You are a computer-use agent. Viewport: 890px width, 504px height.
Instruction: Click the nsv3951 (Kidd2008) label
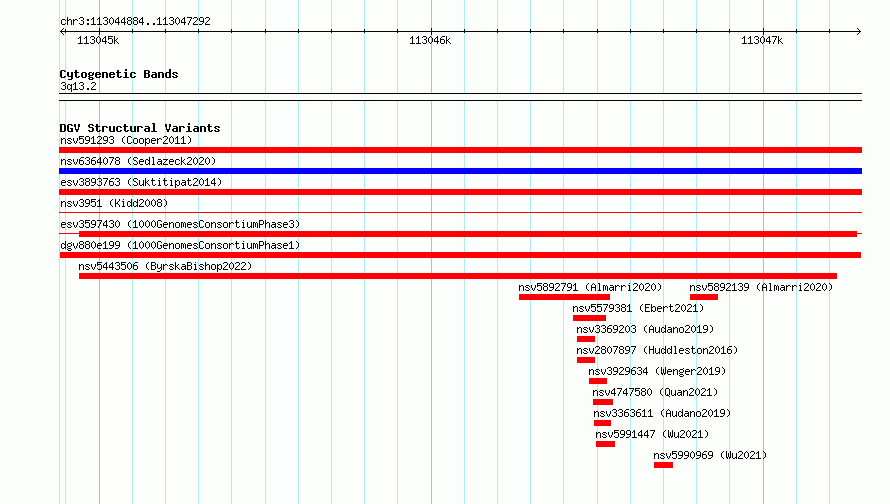point(114,203)
